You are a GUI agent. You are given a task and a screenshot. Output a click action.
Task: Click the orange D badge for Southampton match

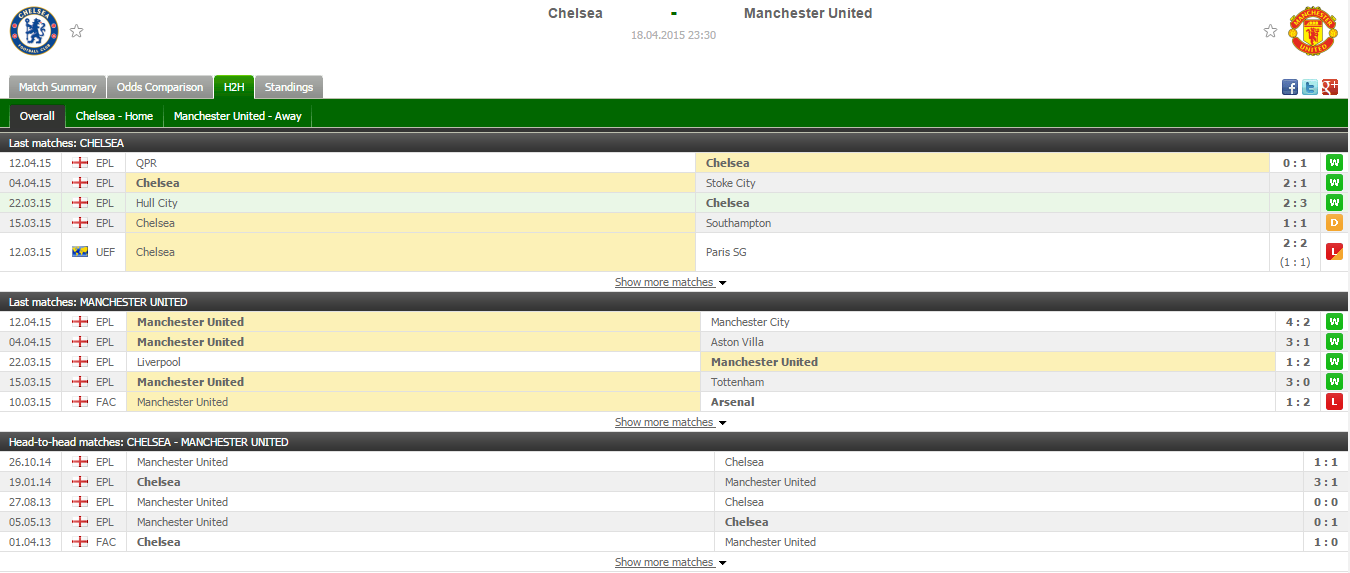point(1334,223)
